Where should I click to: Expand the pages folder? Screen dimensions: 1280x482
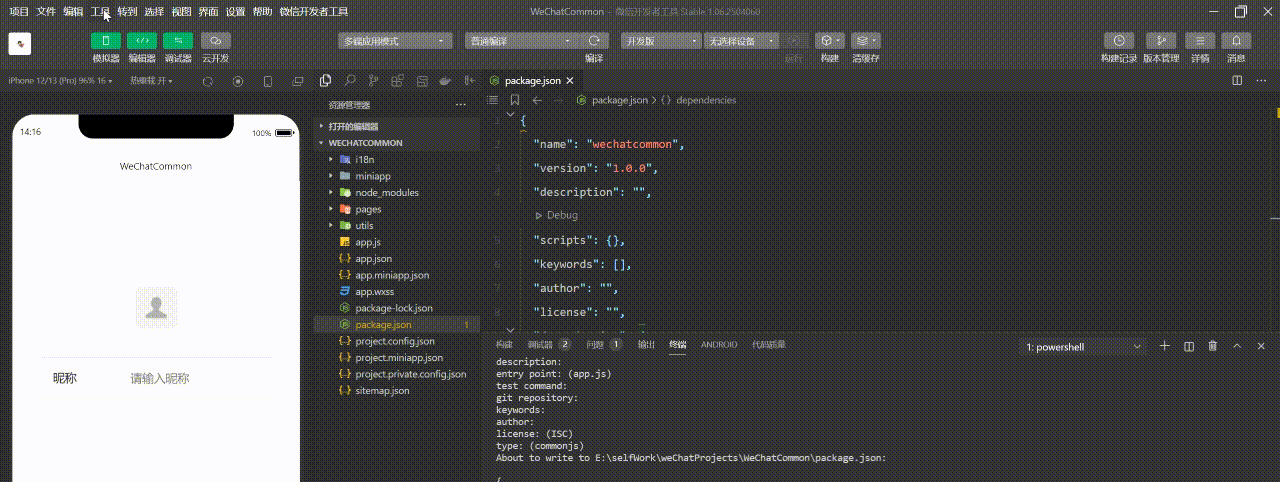[397, 209]
